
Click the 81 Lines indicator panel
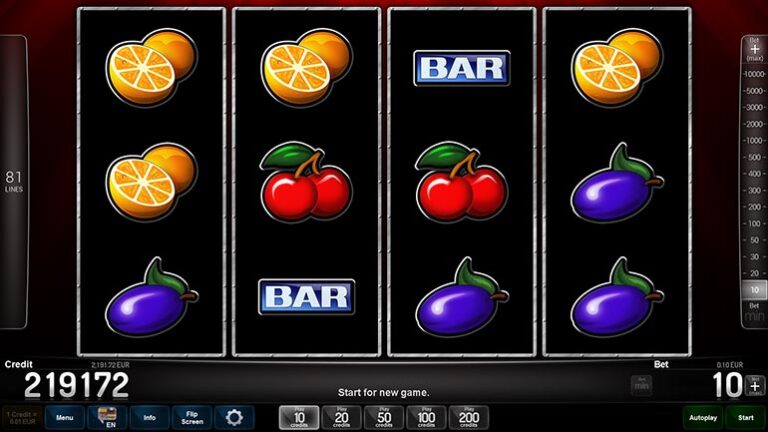coord(14,181)
